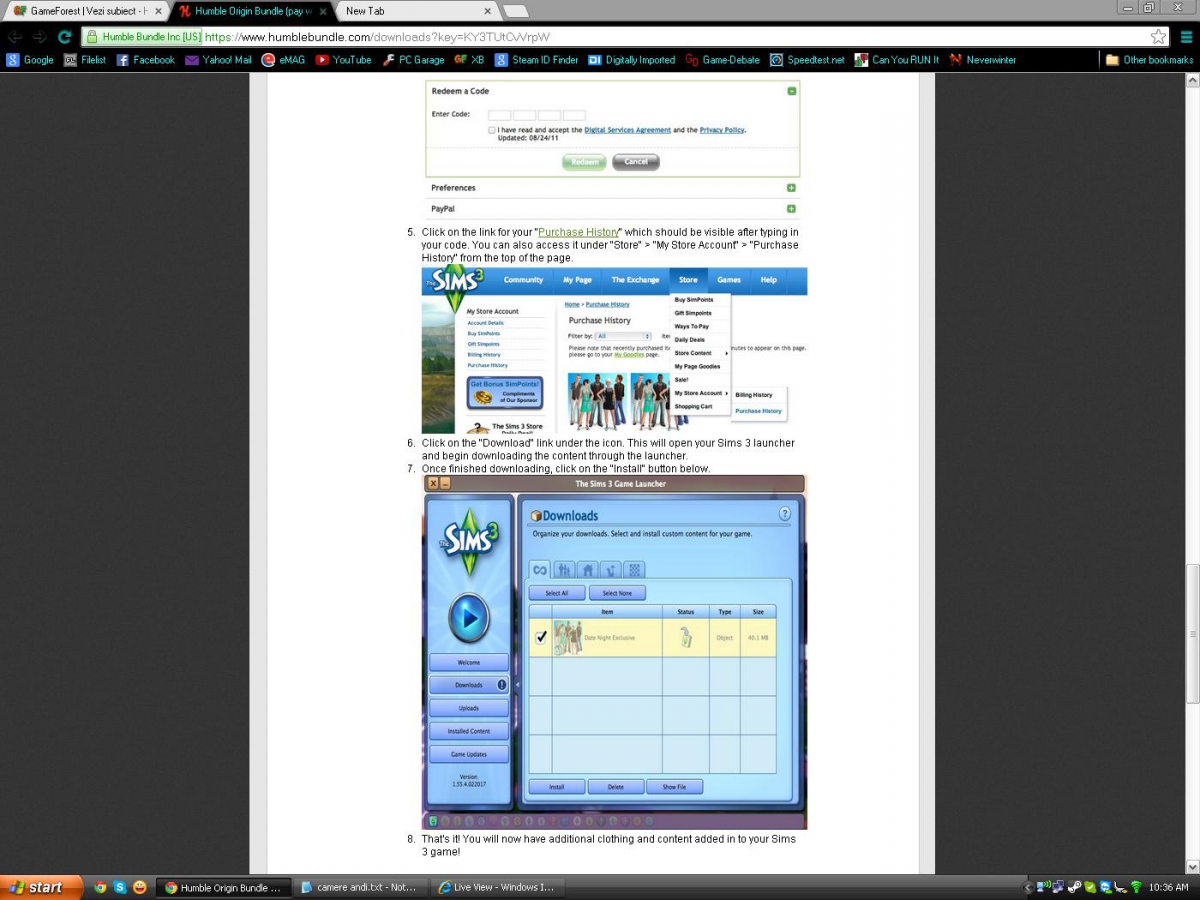Open the Neverwinter bookmark
This screenshot has width=1200, height=900.
coord(983,60)
